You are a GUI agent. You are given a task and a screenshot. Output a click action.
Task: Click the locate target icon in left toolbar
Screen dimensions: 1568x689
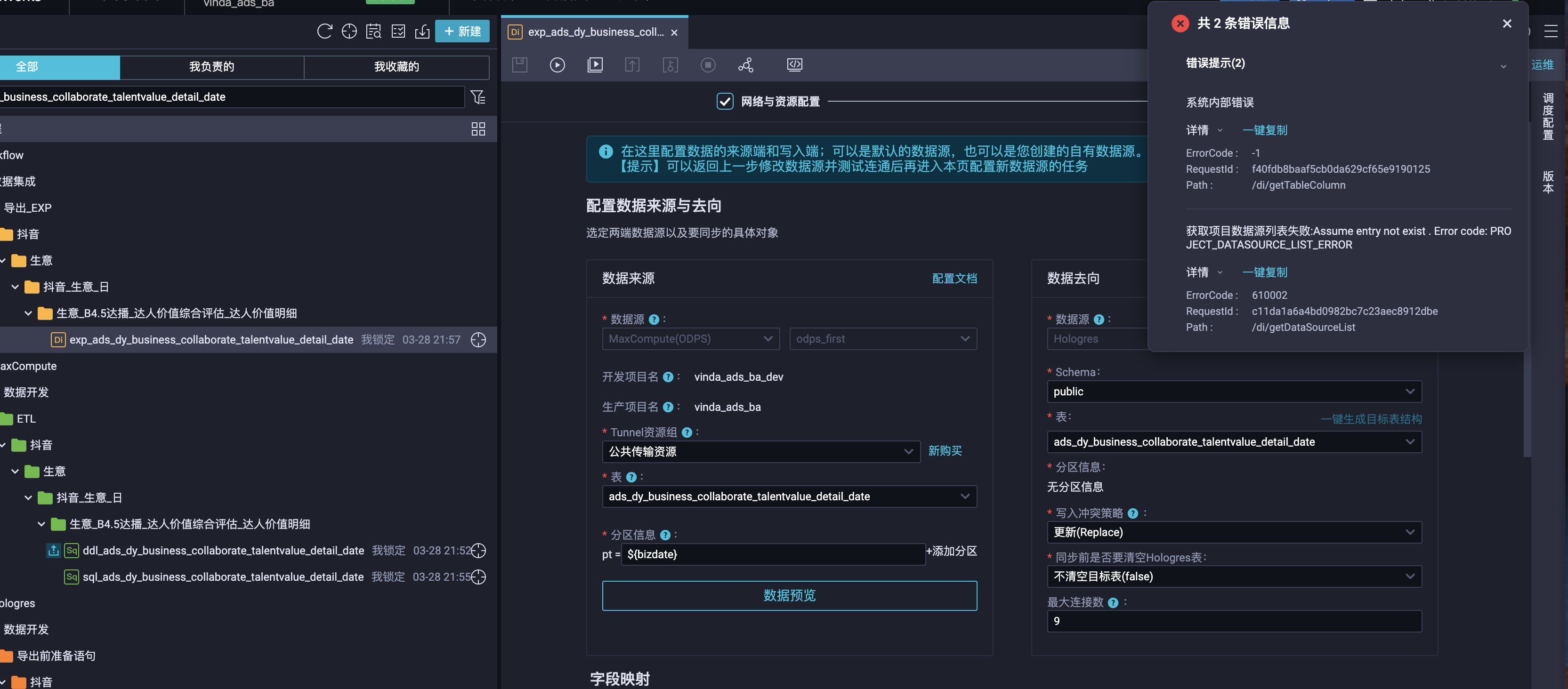[x=349, y=32]
